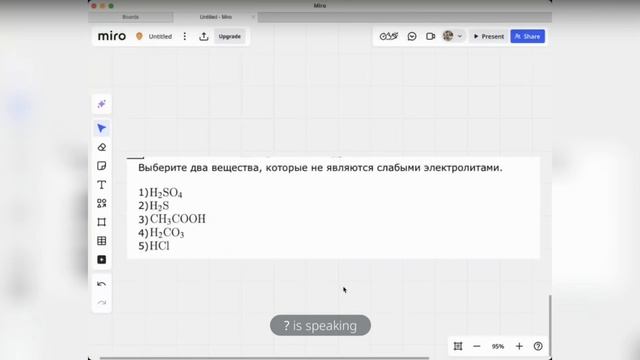
Task: Click the board export upload icon
Action: [x=204, y=36]
